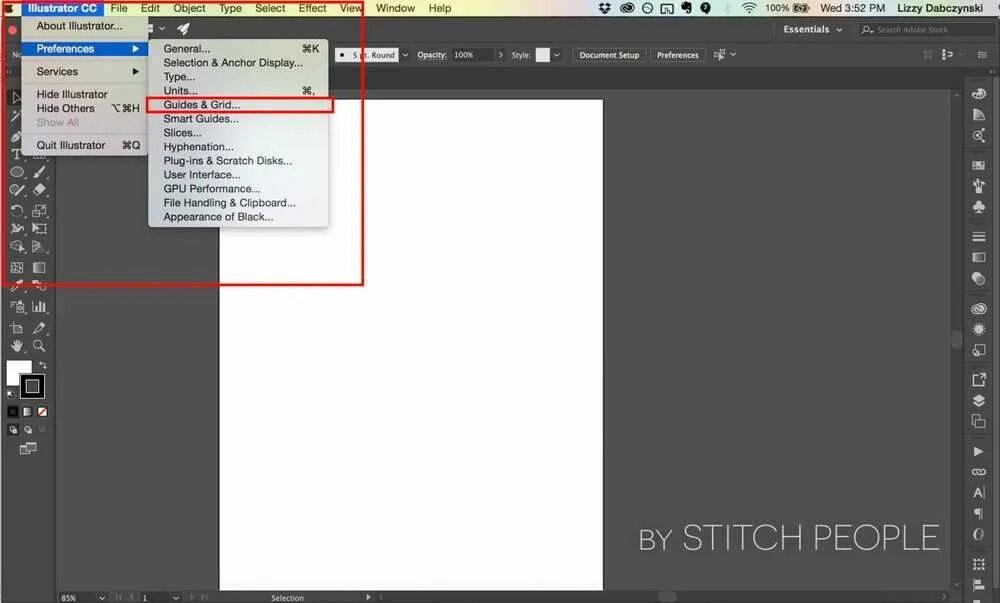Select the Shape Builder tool
The width and height of the screenshot is (1000, 603).
point(17,247)
